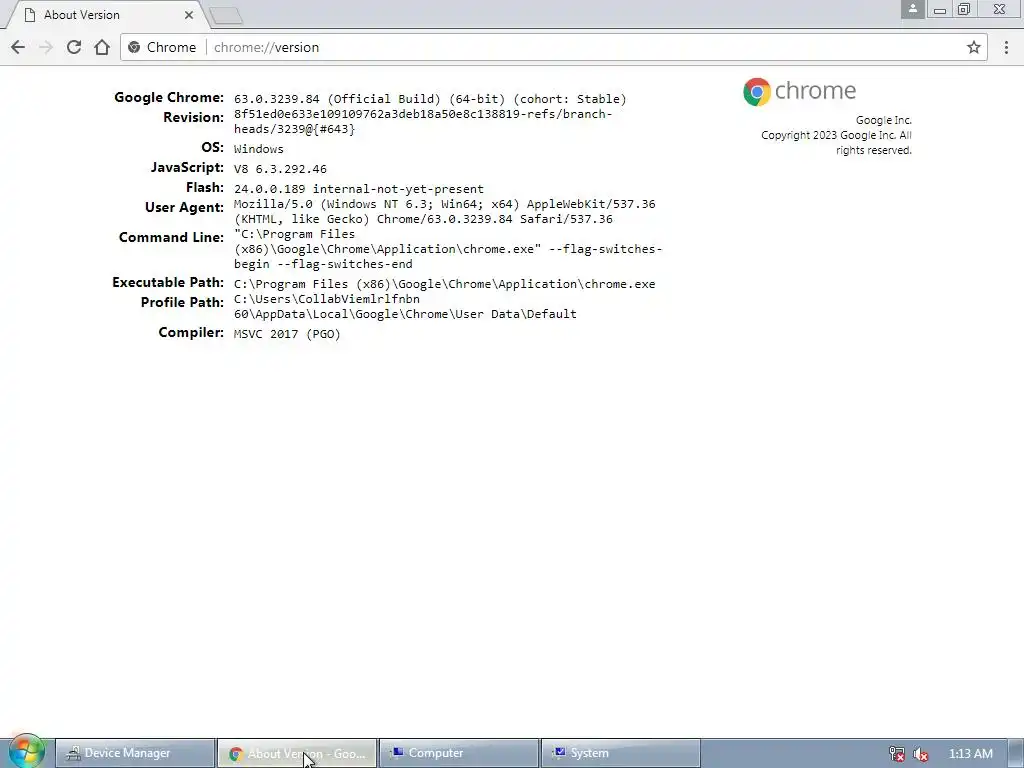Open Chrome's three-dot menu
The image size is (1024, 768).
[x=1006, y=47]
